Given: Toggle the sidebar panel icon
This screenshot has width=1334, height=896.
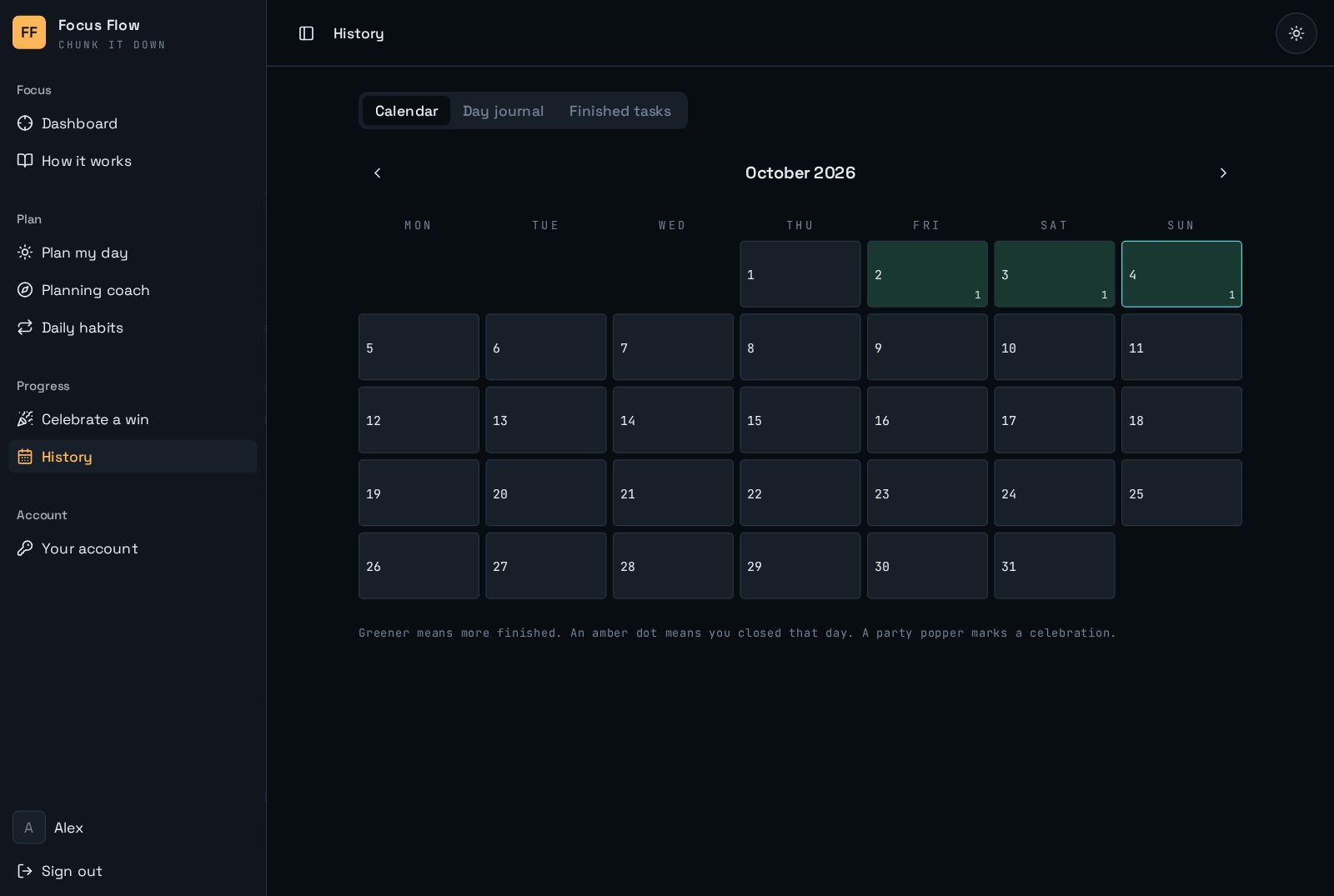Looking at the screenshot, I should (306, 33).
